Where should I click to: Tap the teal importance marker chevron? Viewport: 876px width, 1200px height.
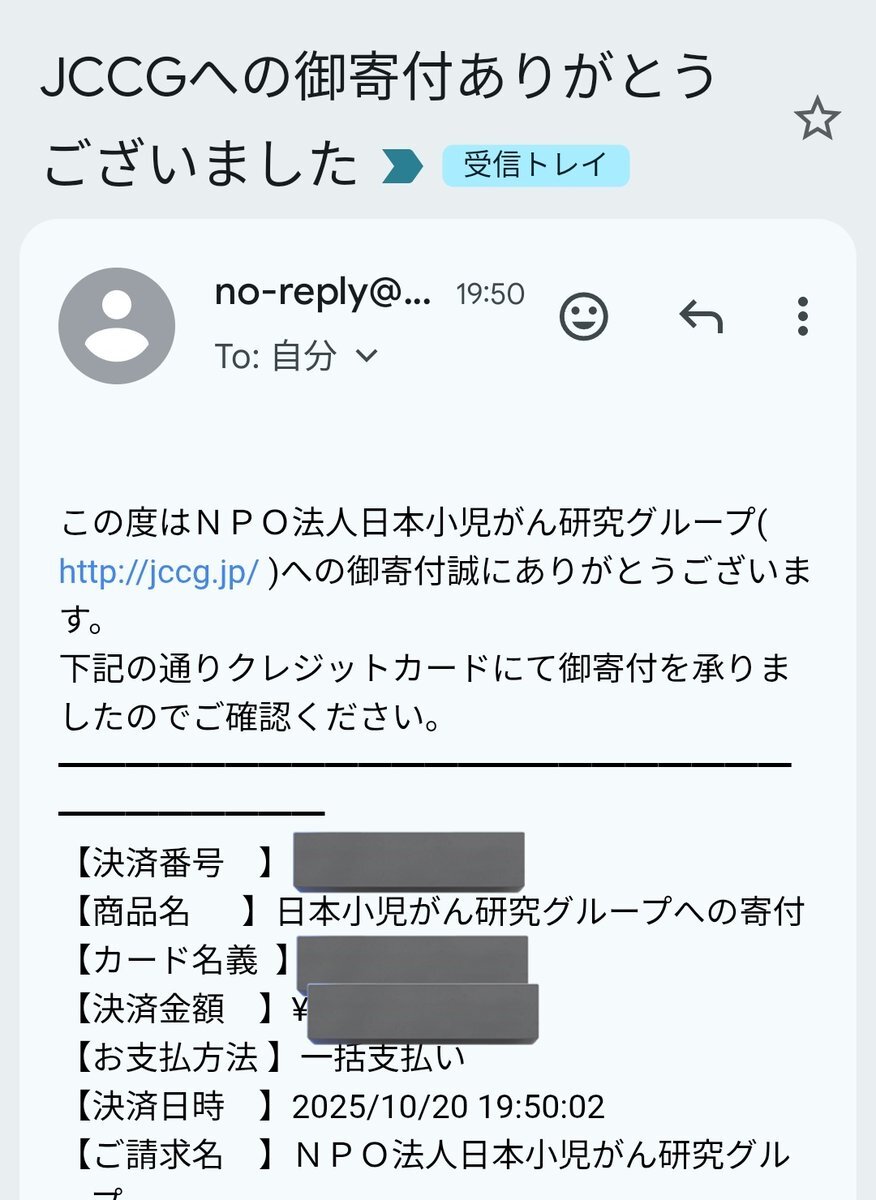pos(402,166)
